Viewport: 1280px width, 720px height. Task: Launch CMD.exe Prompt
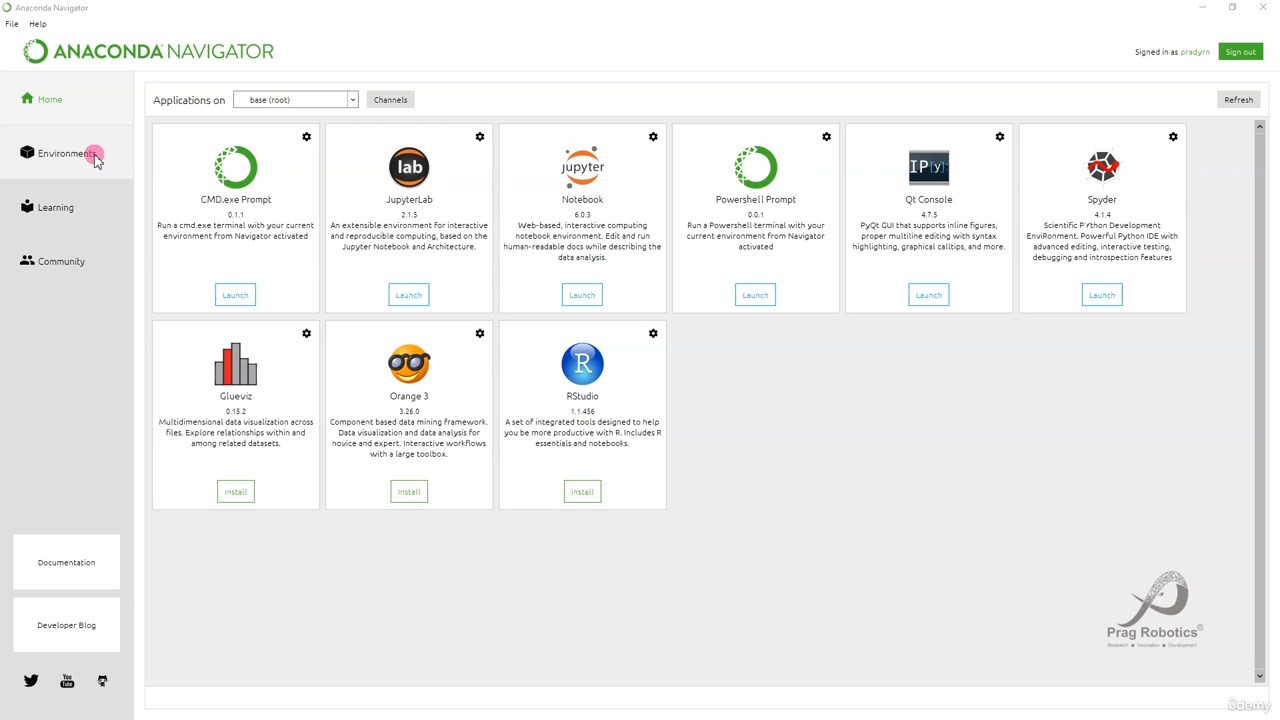pyautogui.click(x=236, y=295)
